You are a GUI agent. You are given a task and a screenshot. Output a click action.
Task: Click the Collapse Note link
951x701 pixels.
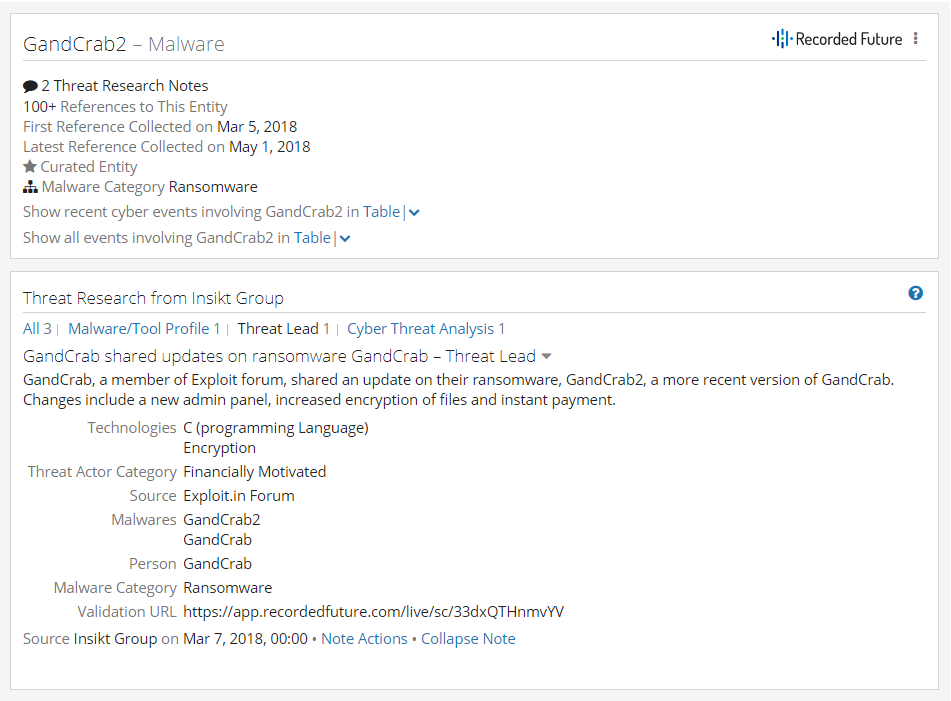[468, 639]
